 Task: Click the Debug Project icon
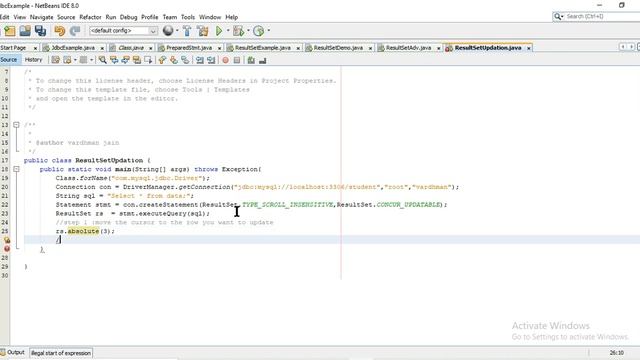[238, 31]
